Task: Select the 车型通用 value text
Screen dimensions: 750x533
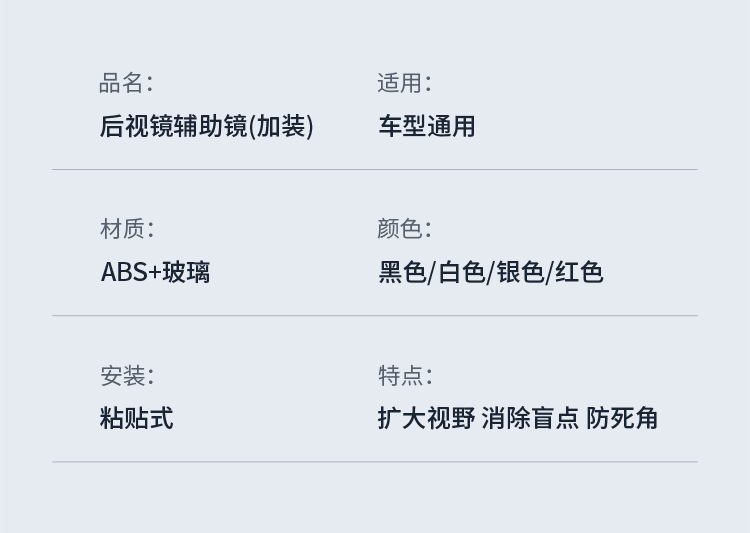Action: (x=426, y=126)
